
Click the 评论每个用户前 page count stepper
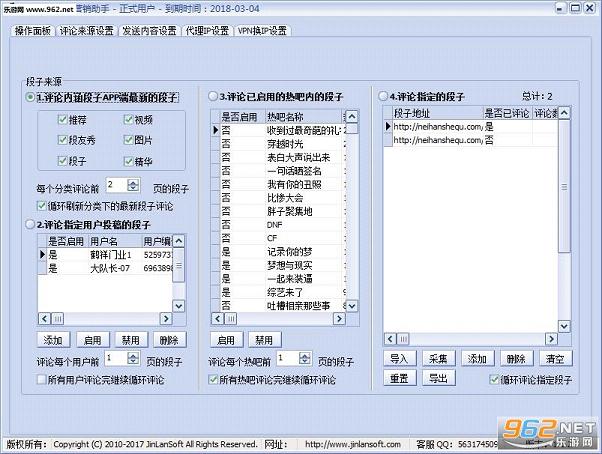[x=133, y=358]
